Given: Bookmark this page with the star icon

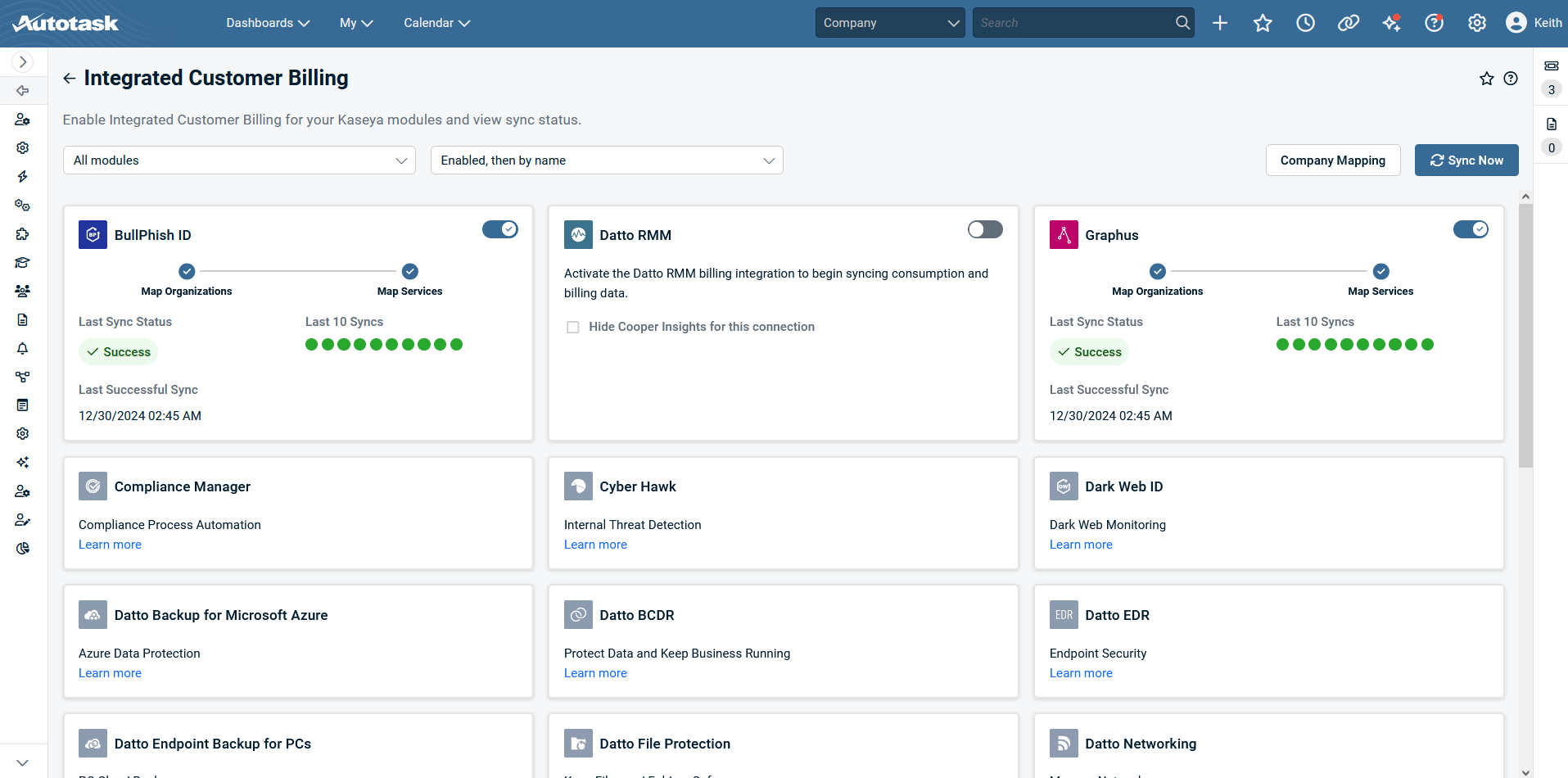Looking at the screenshot, I should pos(1487,79).
